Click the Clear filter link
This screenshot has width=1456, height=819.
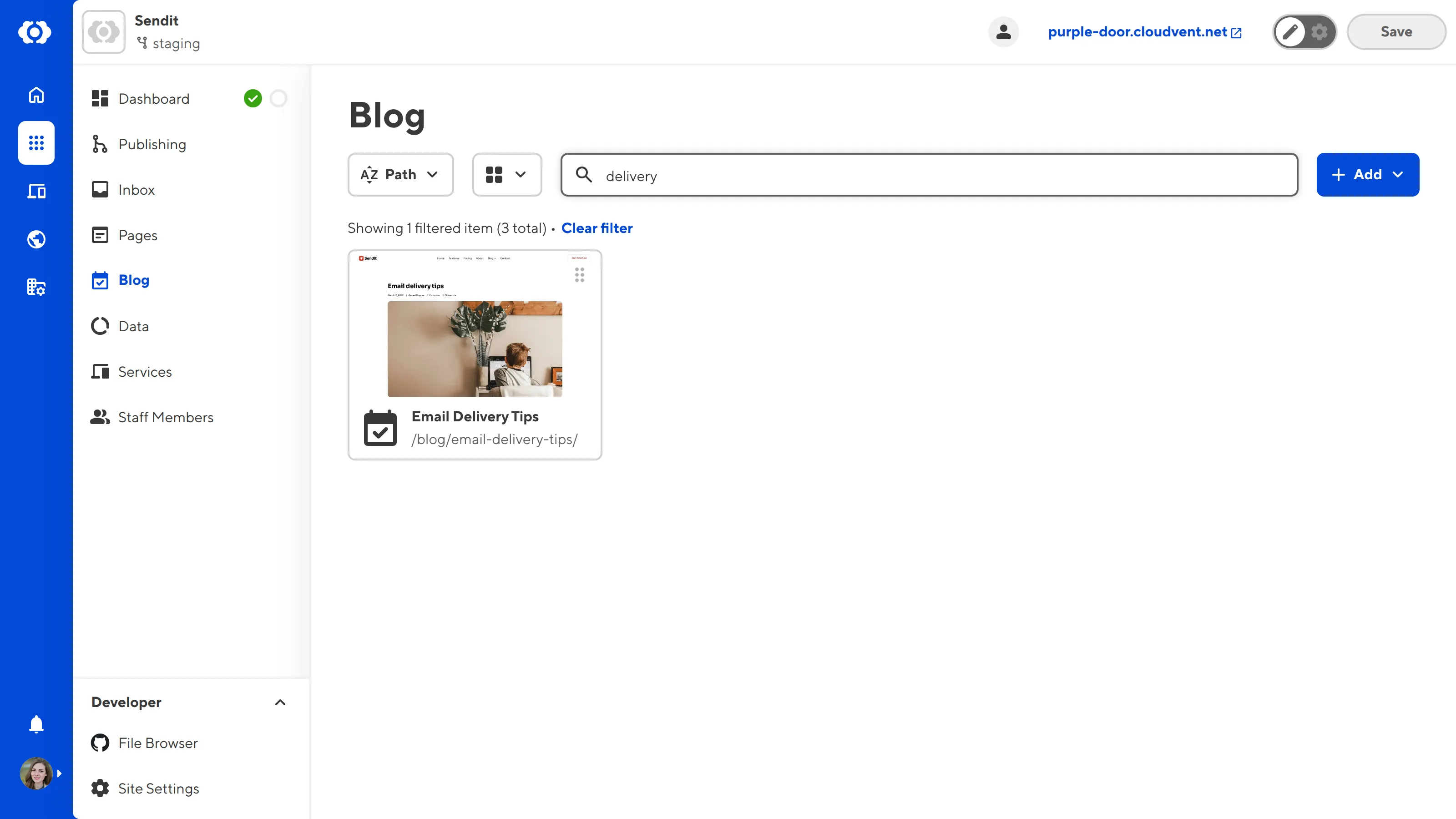597,228
